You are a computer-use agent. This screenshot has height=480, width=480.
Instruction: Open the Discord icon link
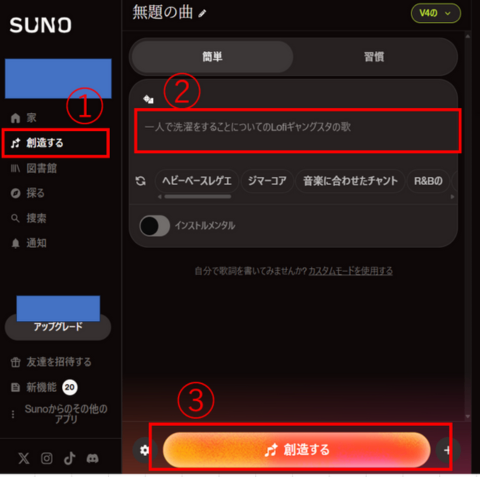93,458
